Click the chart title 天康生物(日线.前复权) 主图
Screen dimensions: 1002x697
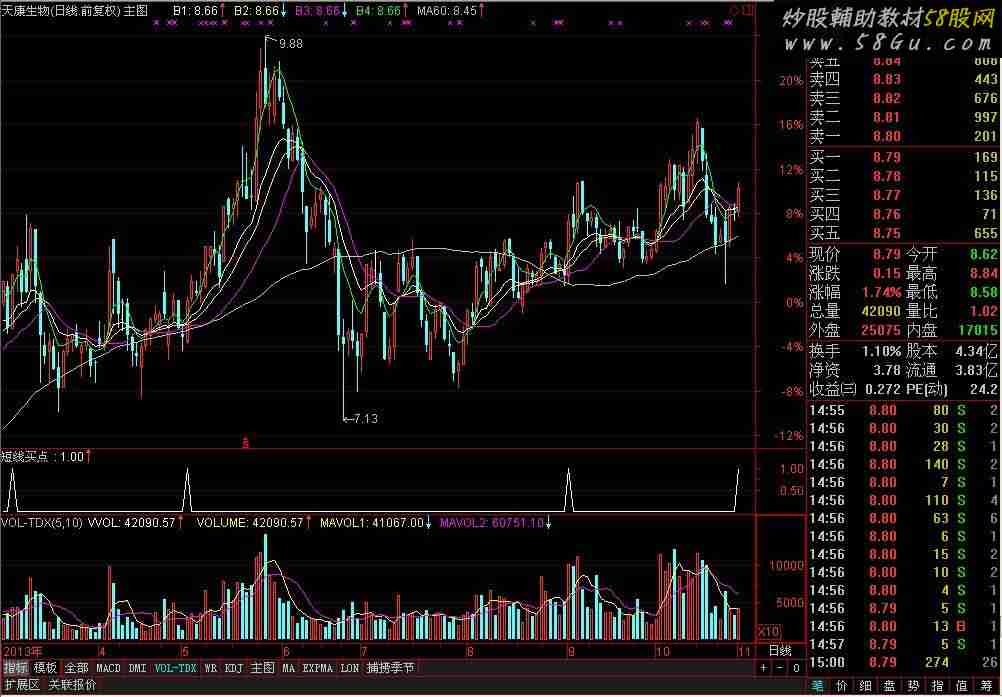75,10
